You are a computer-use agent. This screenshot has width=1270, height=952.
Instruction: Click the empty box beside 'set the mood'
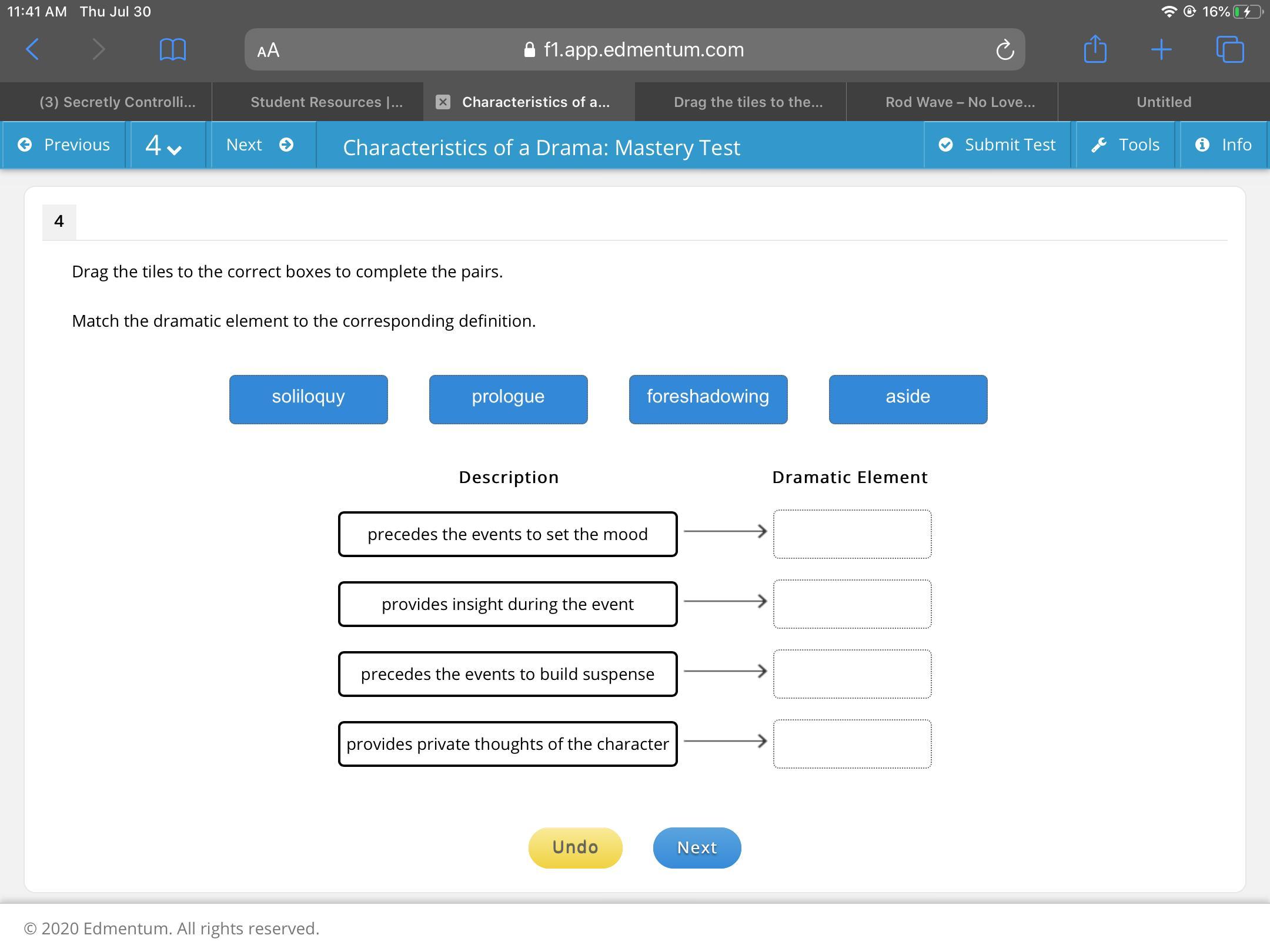pyautogui.click(x=852, y=534)
